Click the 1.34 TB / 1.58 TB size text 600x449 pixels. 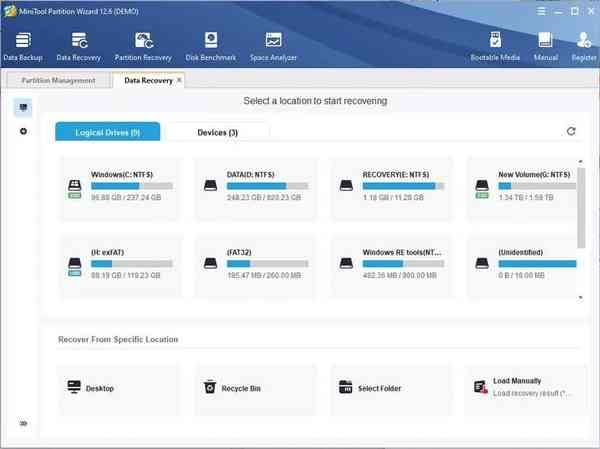point(526,198)
